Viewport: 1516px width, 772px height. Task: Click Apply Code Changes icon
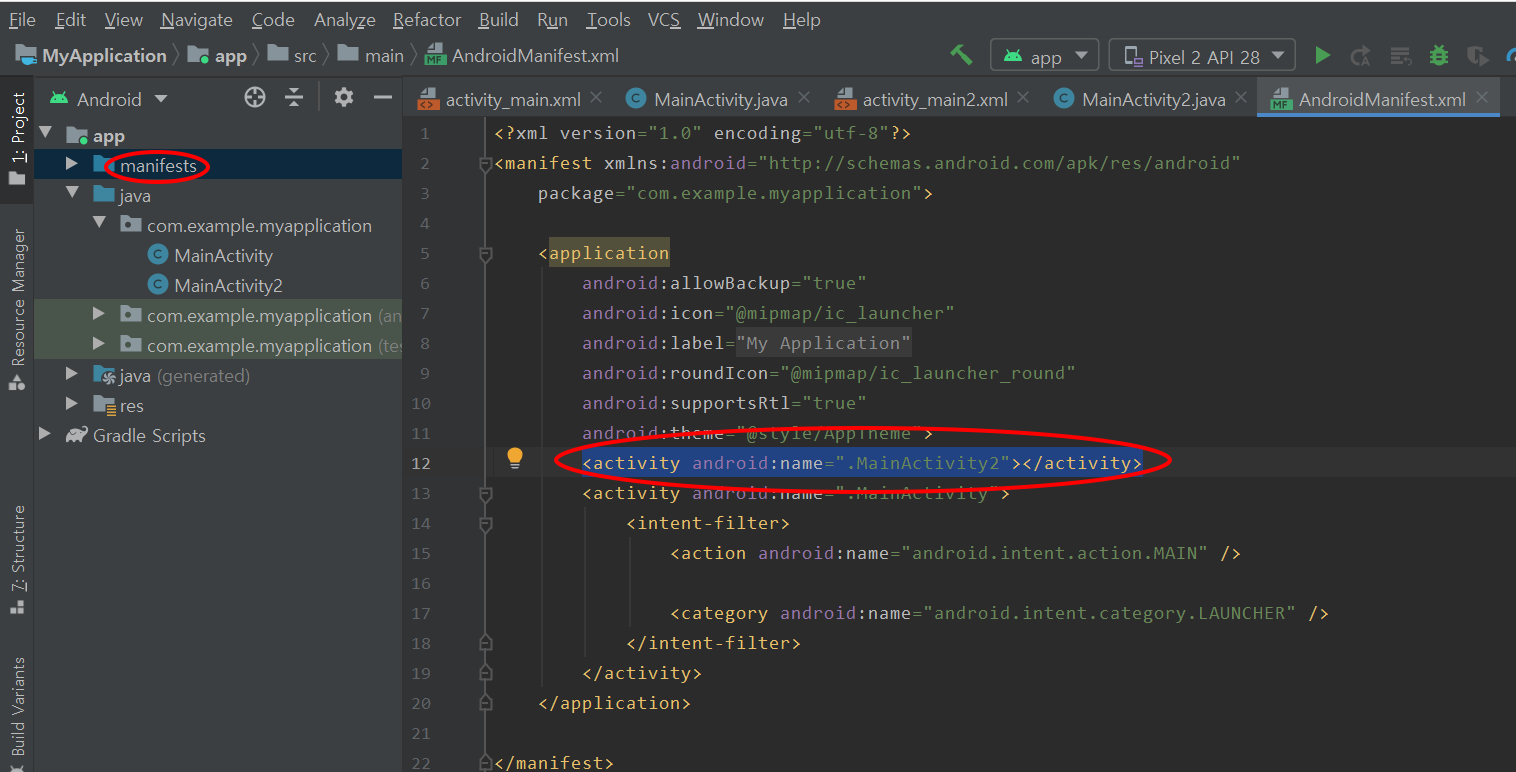click(1401, 56)
